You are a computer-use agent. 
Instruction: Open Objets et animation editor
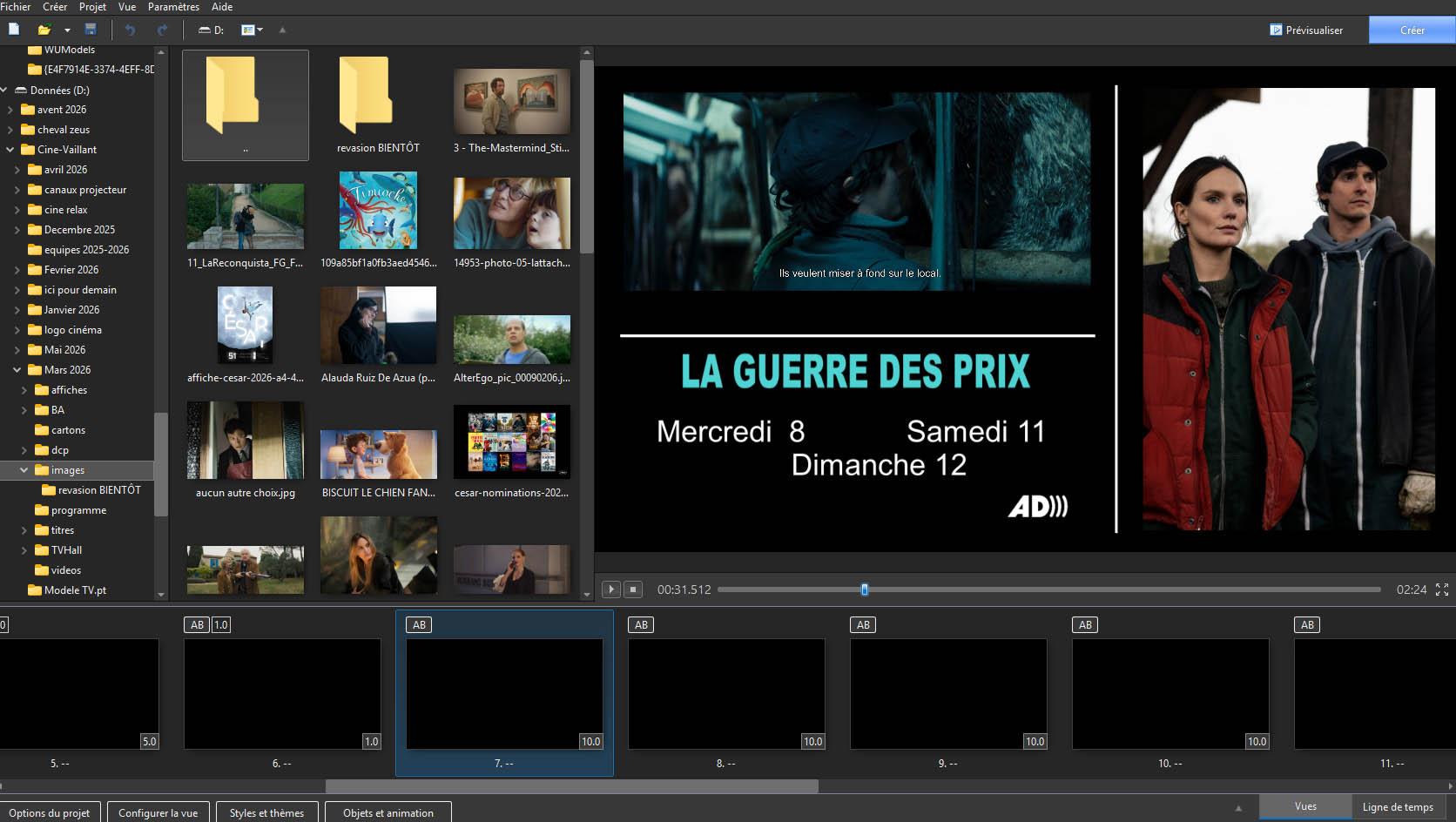[x=388, y=812]
